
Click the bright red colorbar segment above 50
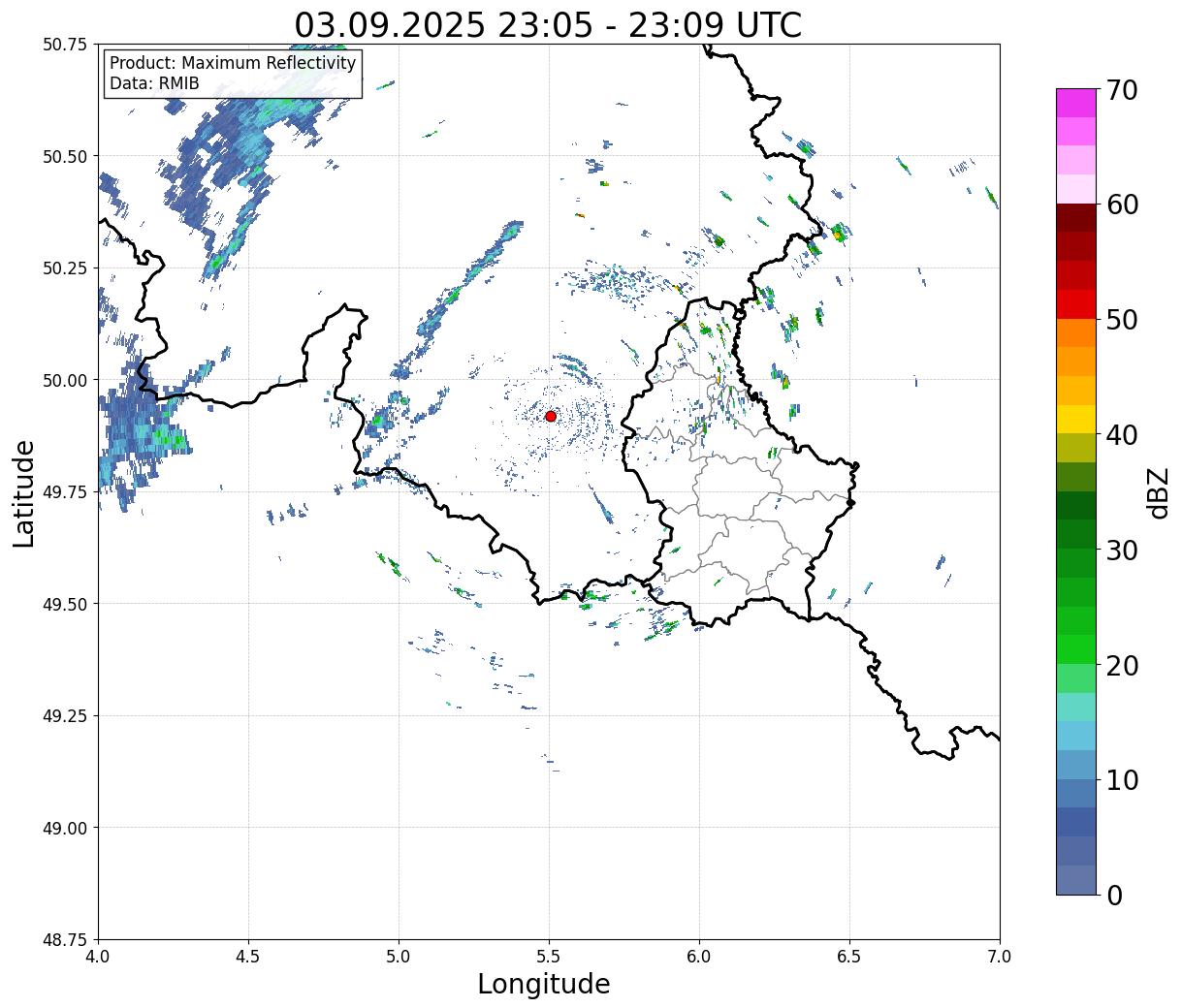tap(1076, 304)
